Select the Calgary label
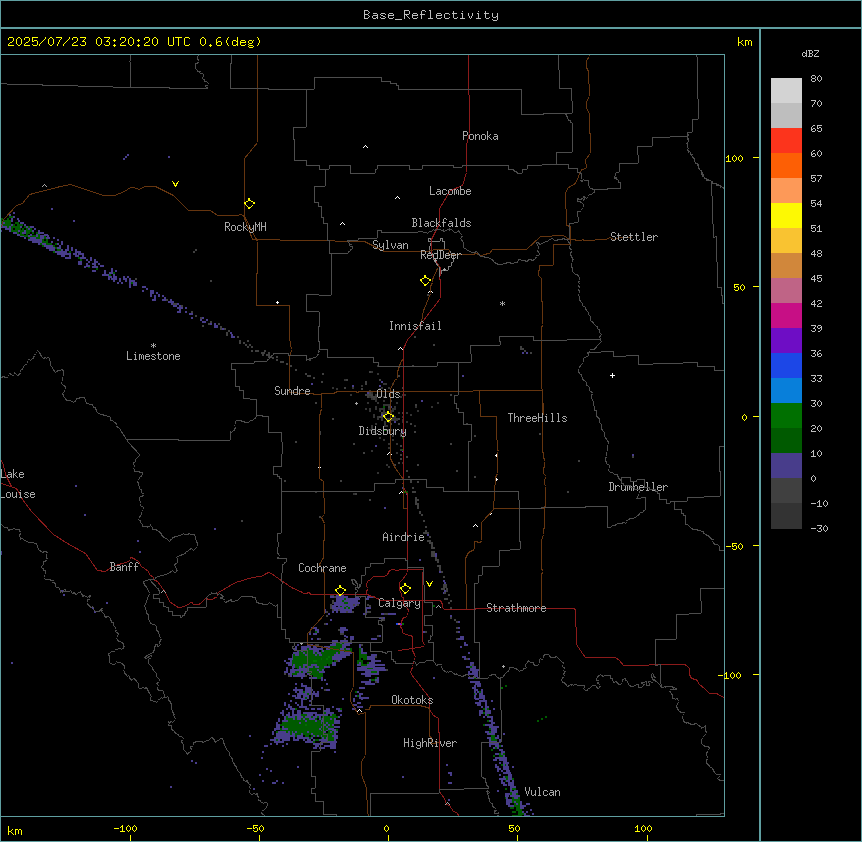Viewport: 862px width, 842px height. pos(400,603)
